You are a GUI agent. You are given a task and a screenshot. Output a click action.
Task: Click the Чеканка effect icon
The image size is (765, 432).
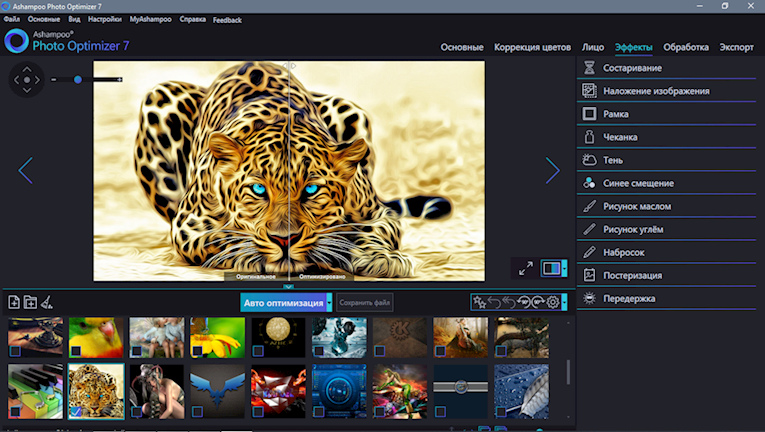[x=589, y=137]
